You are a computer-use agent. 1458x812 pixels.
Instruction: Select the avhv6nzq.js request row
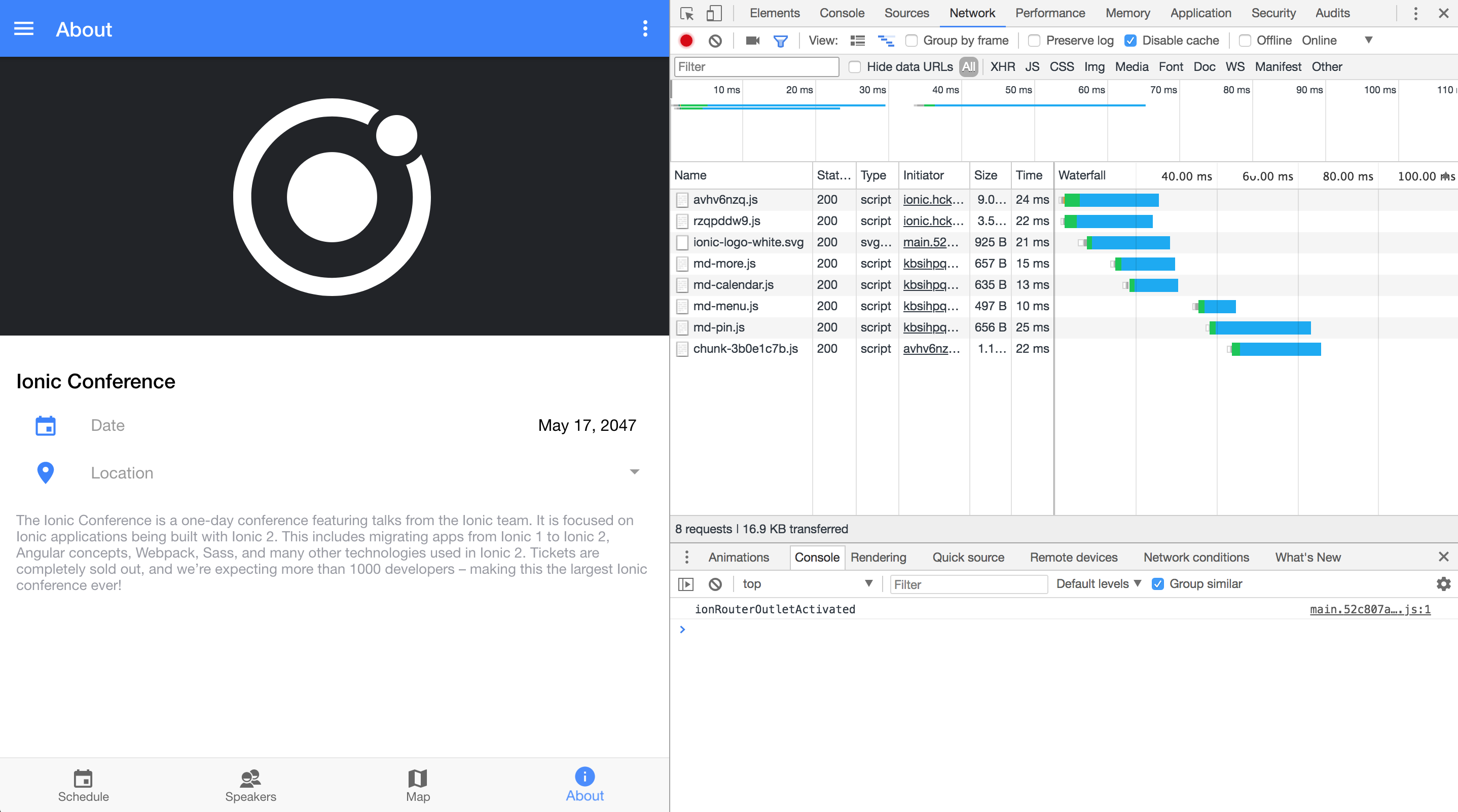pyautogui.click(x=1064, y=200)
